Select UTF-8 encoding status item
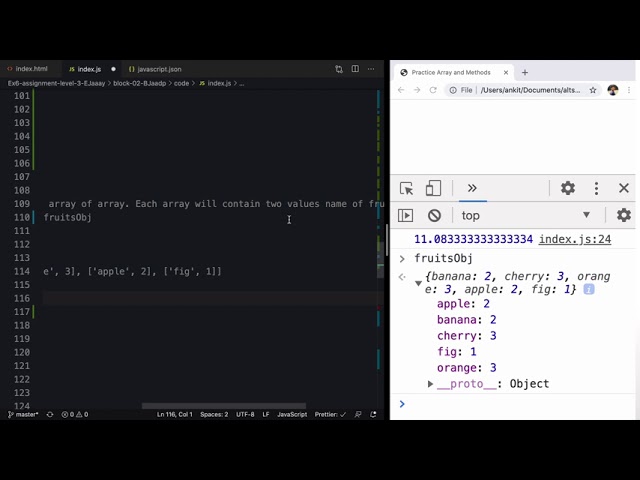 (x=245, y=414)
